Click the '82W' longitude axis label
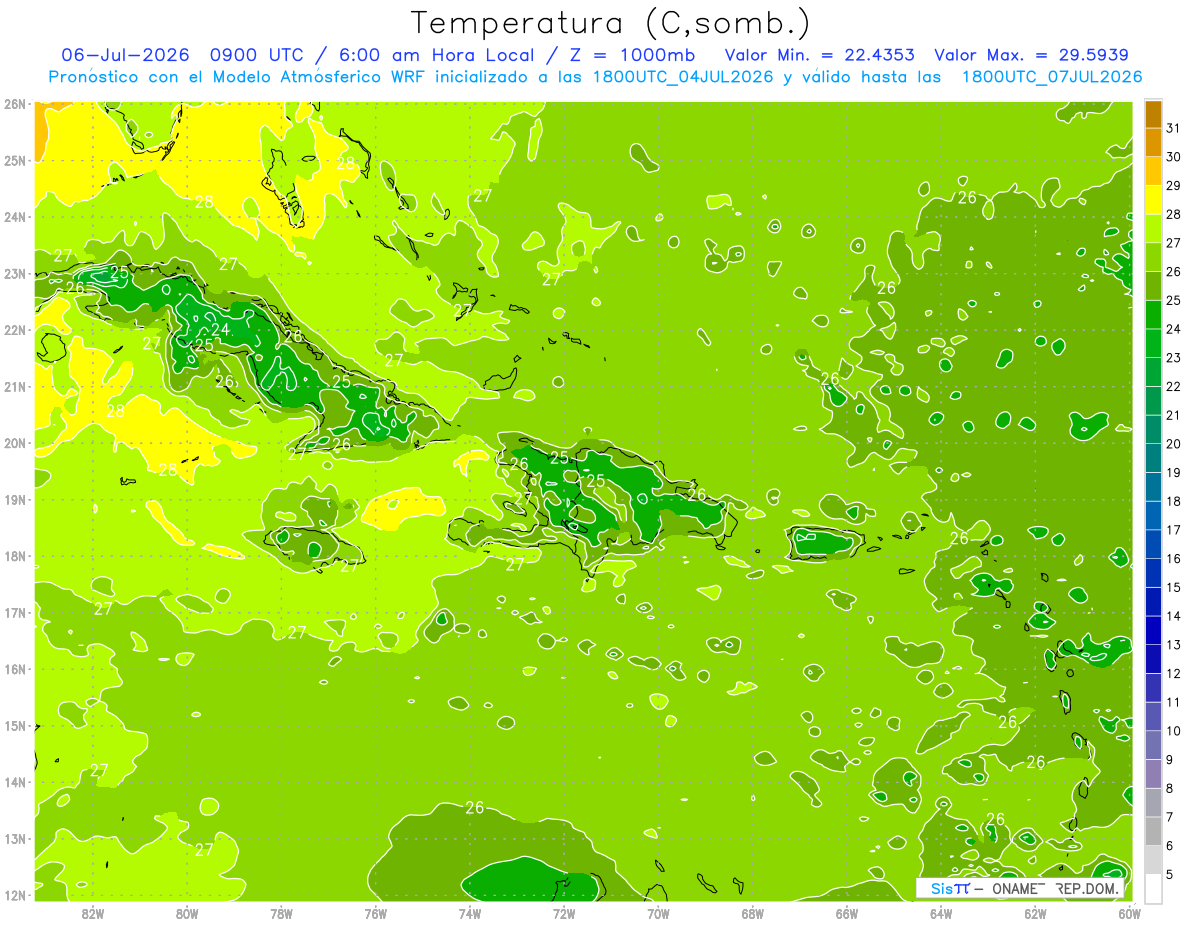 (x=93, y=913)
